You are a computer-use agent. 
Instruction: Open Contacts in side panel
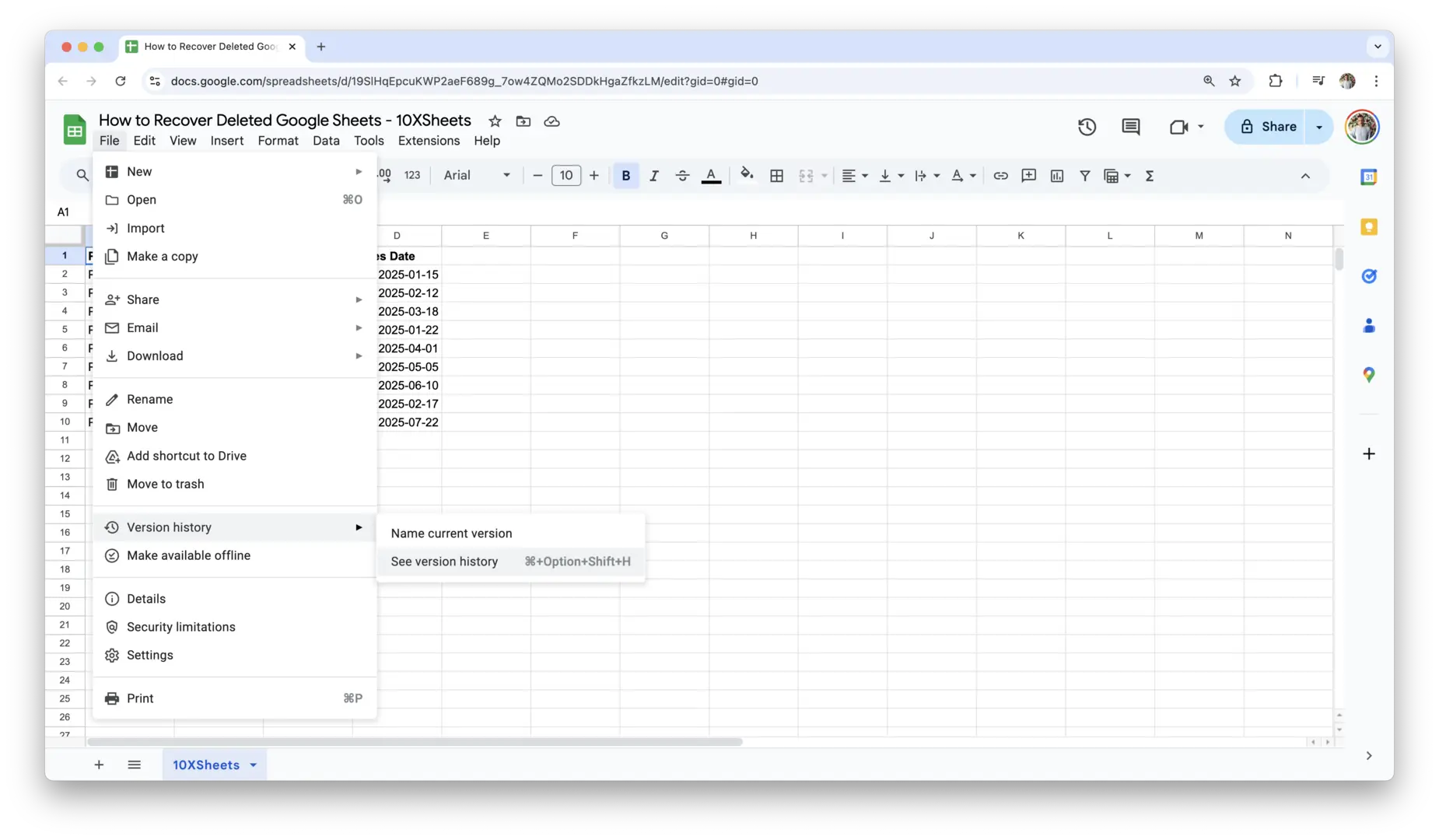pyautogui.click(x=1368, y=326)
